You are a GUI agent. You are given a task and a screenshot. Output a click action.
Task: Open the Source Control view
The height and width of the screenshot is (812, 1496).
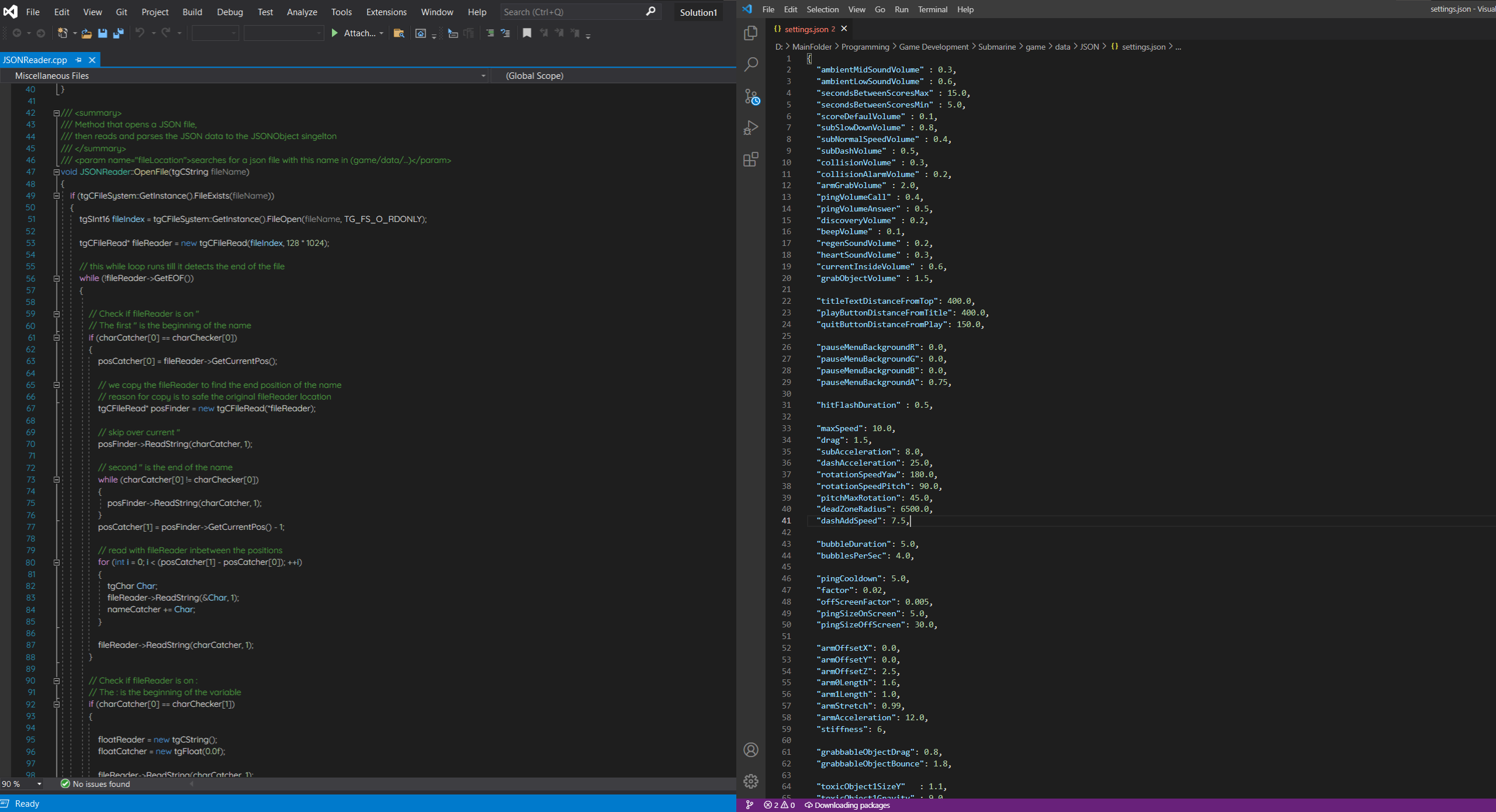(x=751, y=96)
